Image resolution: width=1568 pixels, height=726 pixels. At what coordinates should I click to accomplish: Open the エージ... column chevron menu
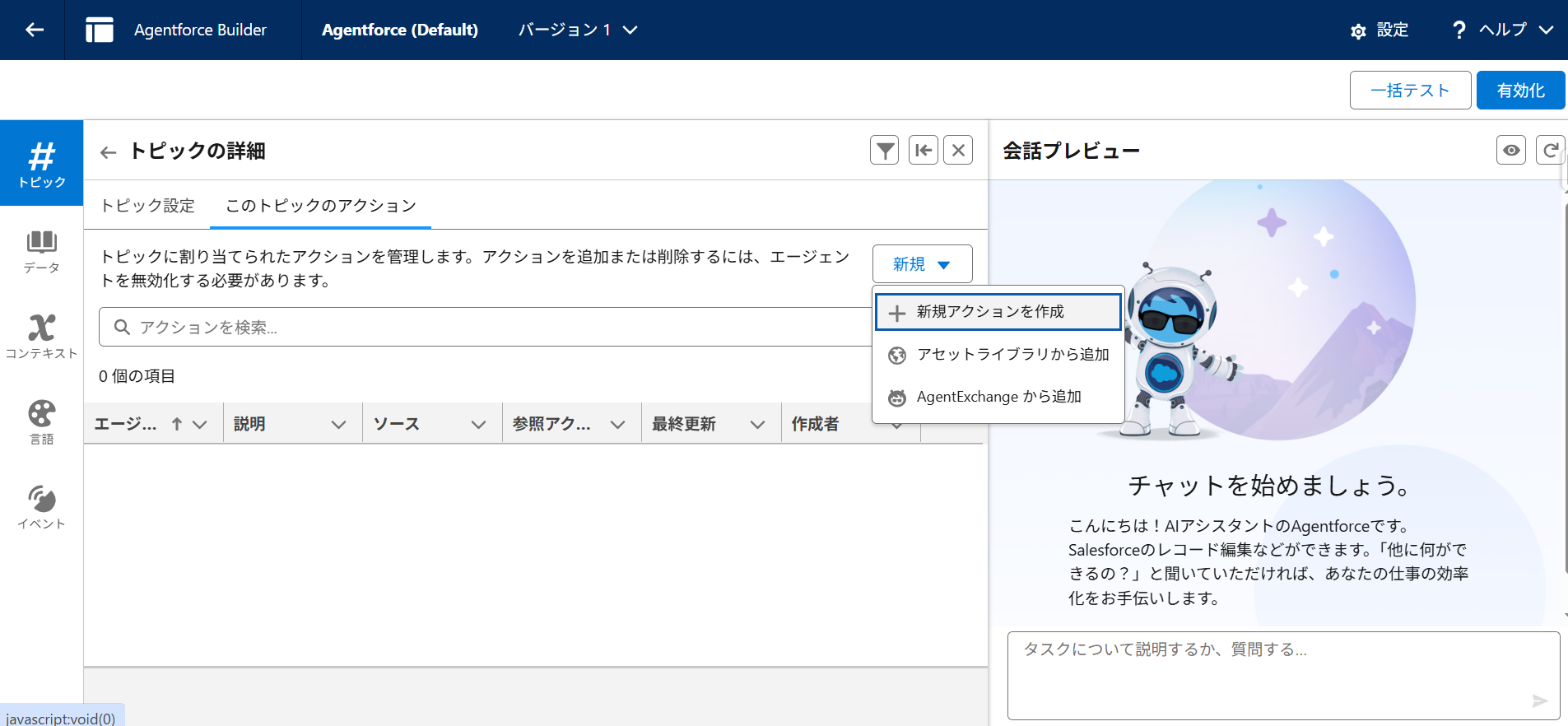pyautogui.click(x=200, y=425)
